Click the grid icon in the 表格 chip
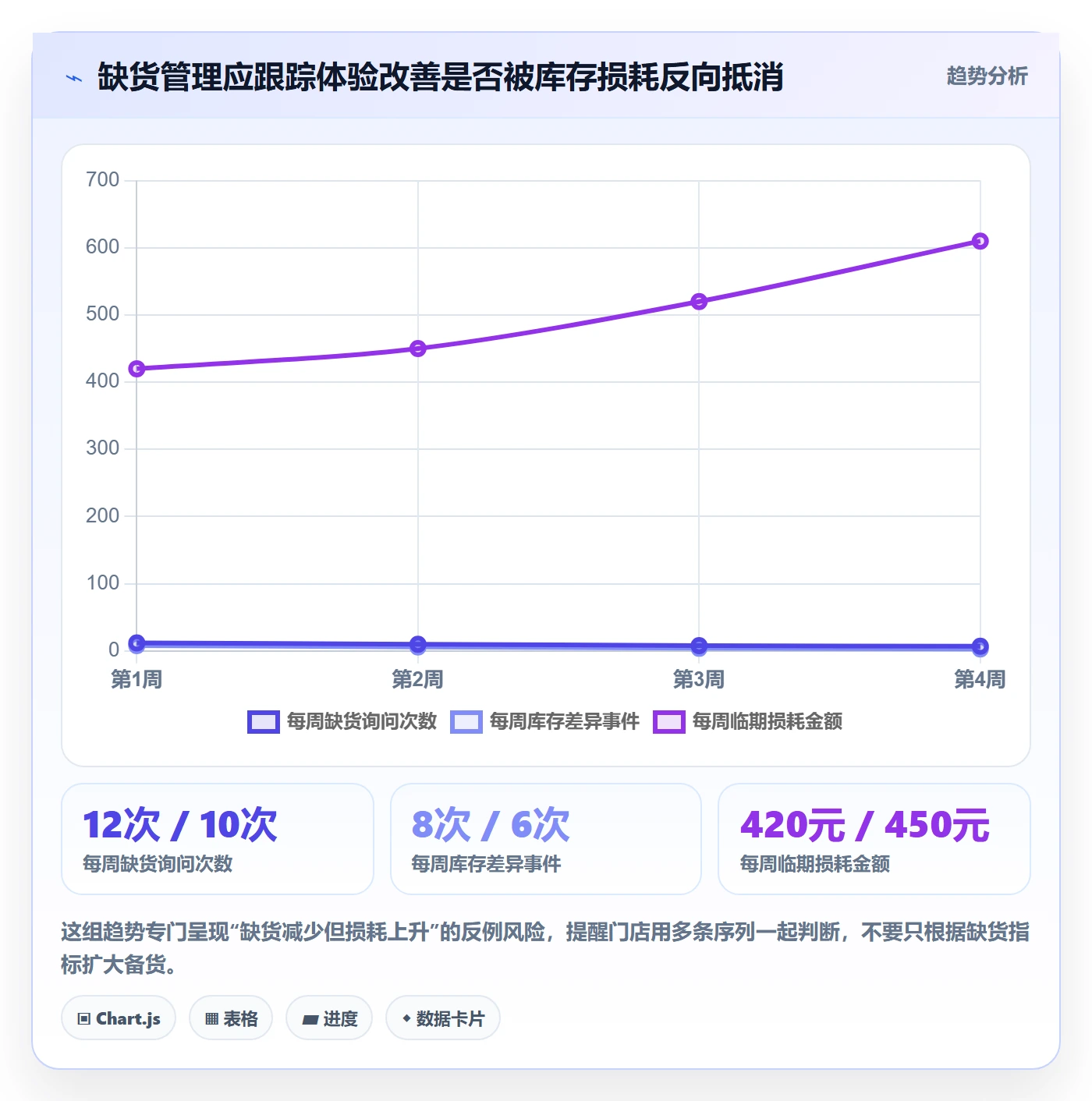 211,1019
